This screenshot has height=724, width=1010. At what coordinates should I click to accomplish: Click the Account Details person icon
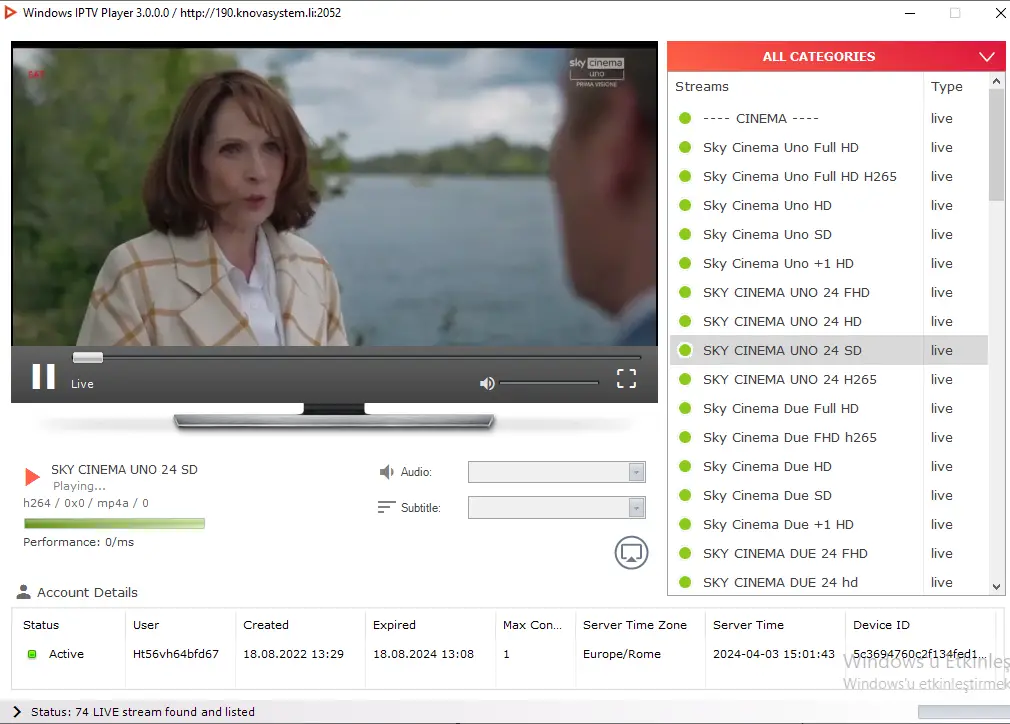pos(24,591)
